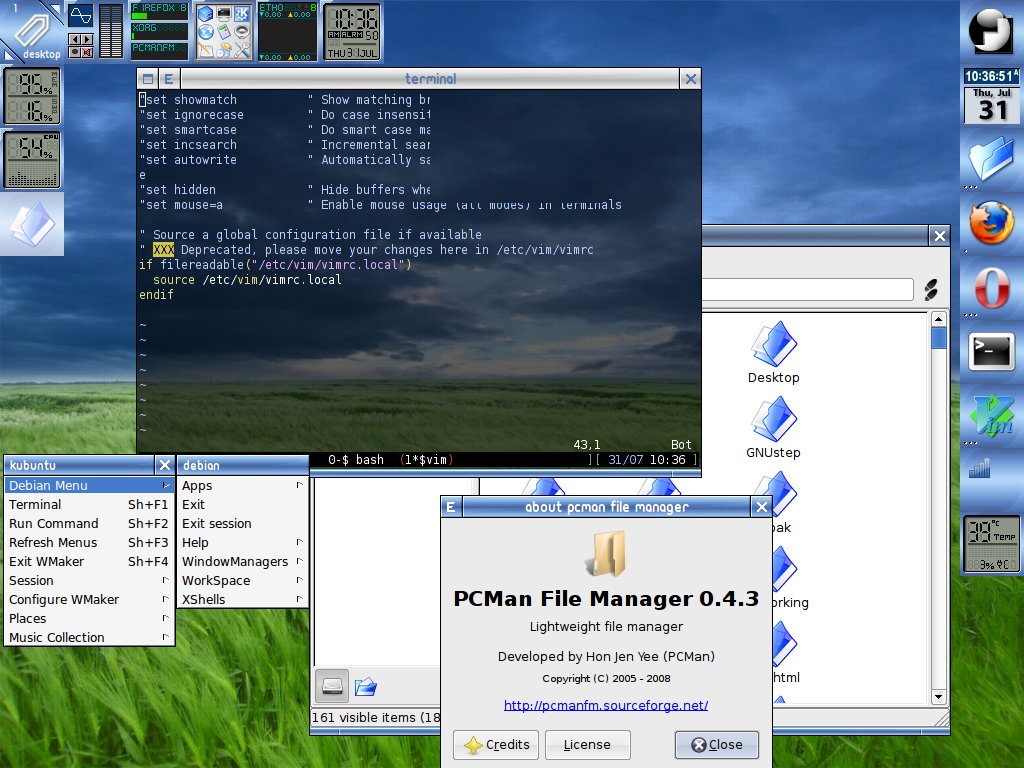Expand the Music Collection submenu
The image size is (1024, 768).
click(x=89, y=637)
